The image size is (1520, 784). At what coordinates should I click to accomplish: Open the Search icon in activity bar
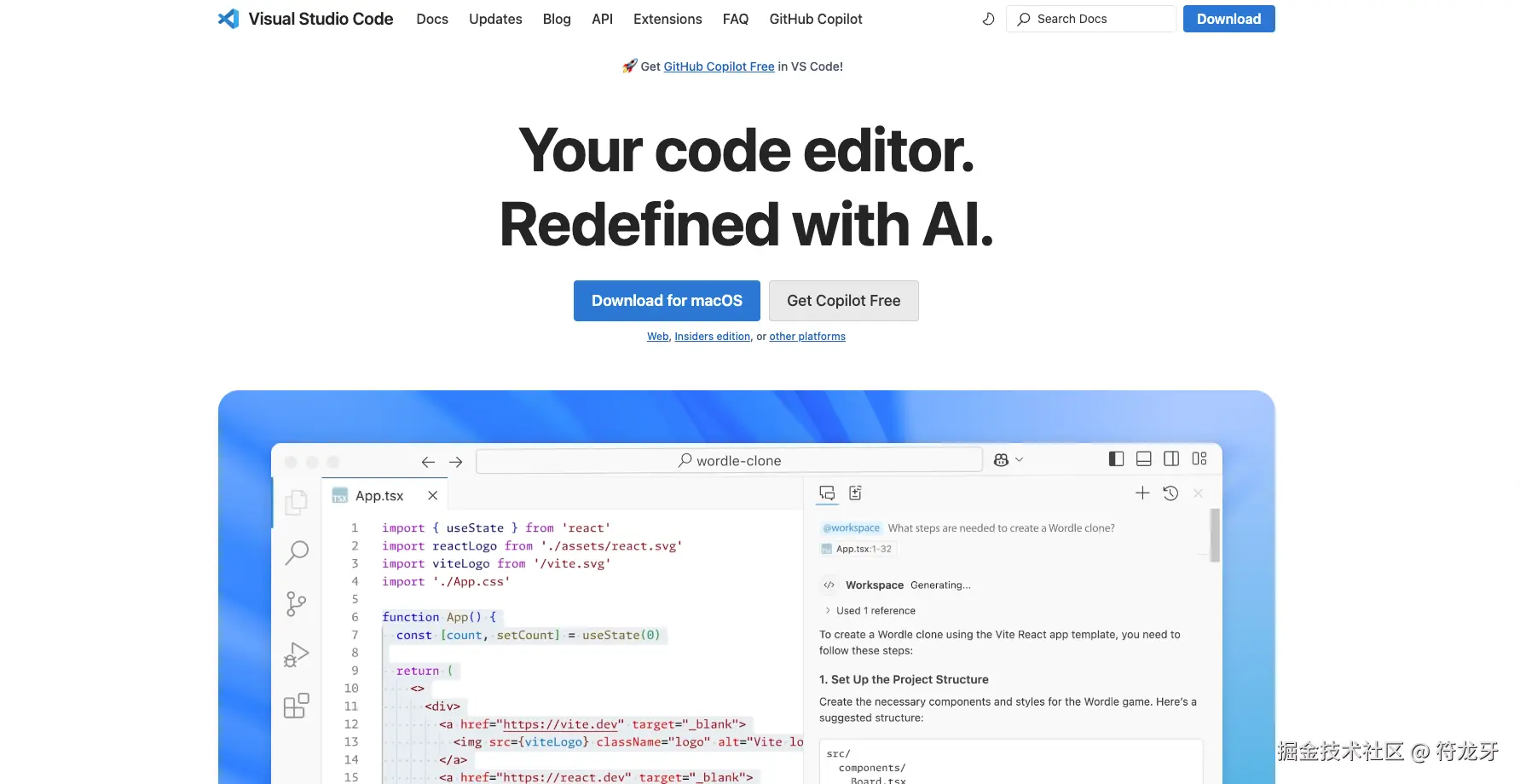point(296,553)
